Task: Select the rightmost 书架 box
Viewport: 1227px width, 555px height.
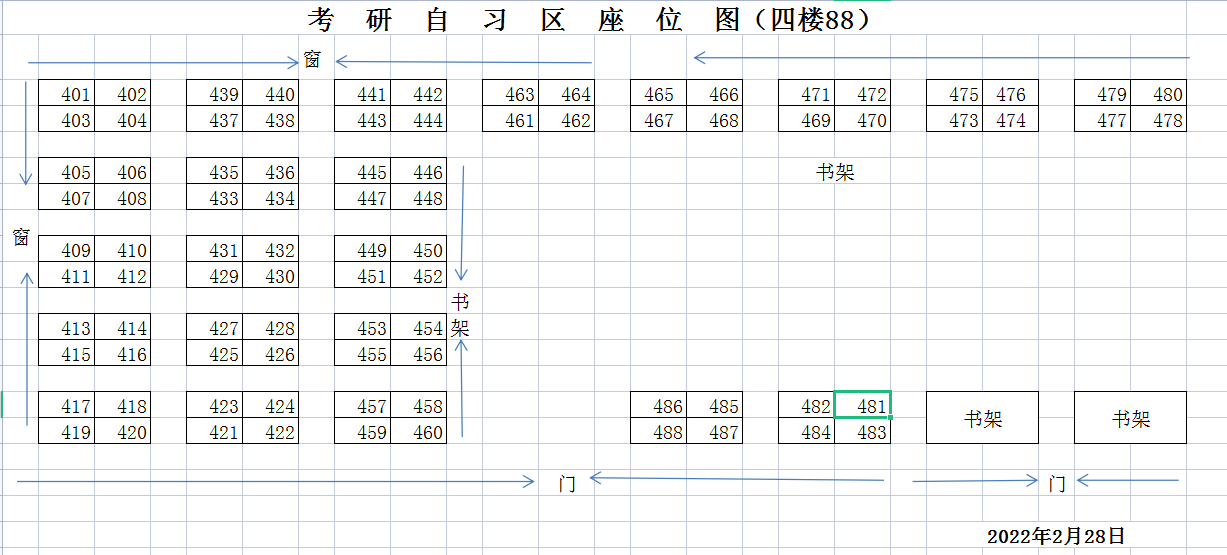Action: tap(1130, 418)
